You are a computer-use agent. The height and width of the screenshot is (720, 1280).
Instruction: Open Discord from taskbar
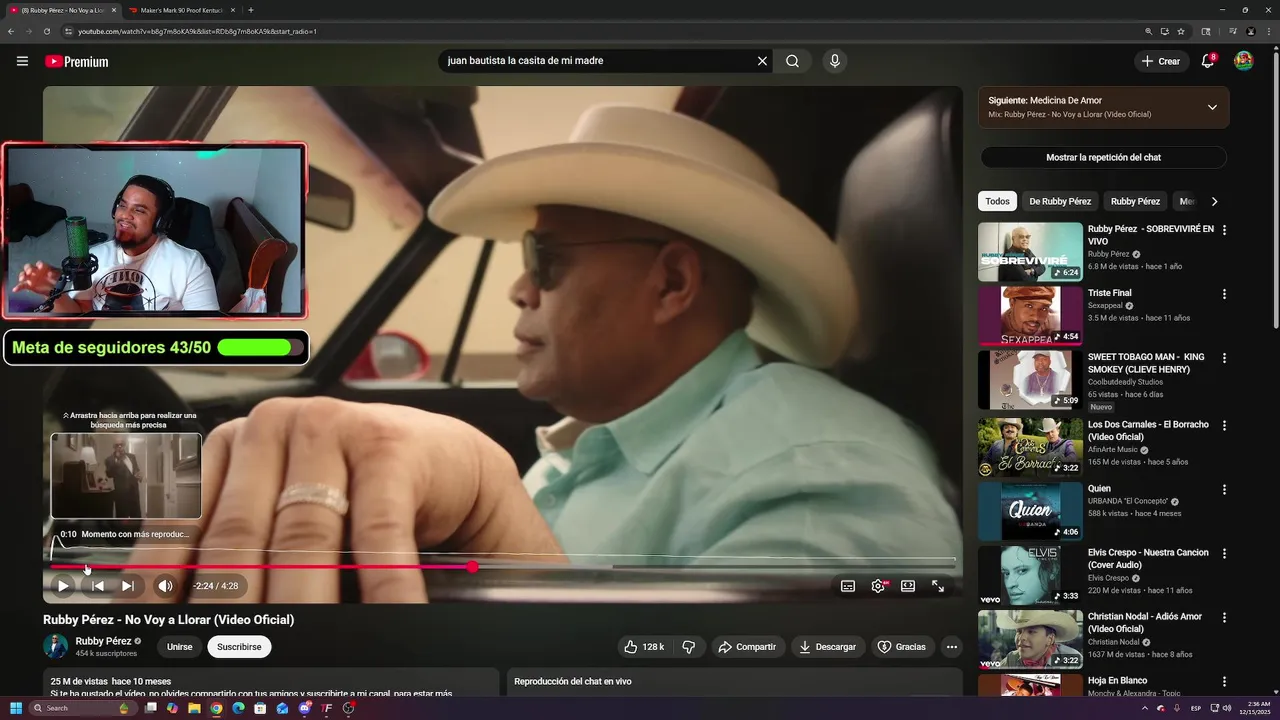click(305, 708)
